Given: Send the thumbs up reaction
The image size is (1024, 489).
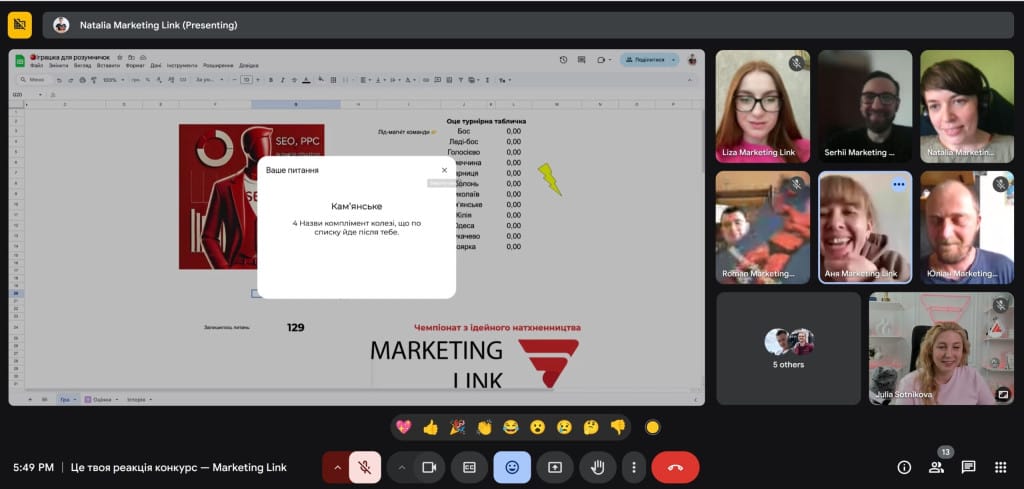Looking at the screenshot, I should (x=431, y=427).
